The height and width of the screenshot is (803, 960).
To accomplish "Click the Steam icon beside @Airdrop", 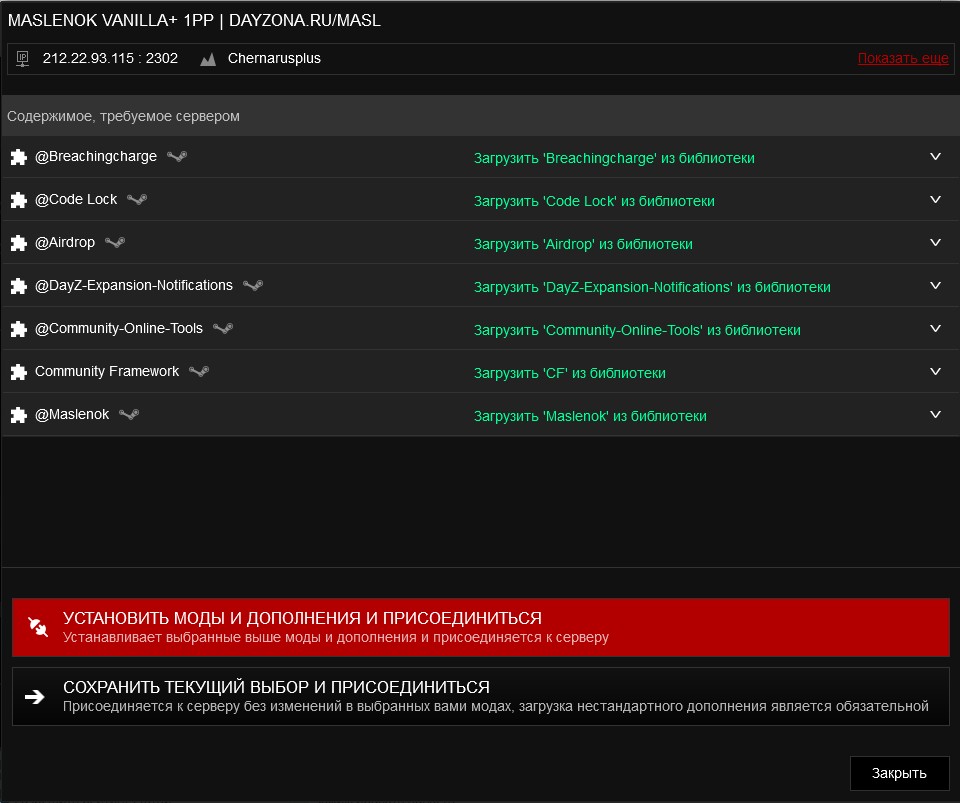I will 115,242.
